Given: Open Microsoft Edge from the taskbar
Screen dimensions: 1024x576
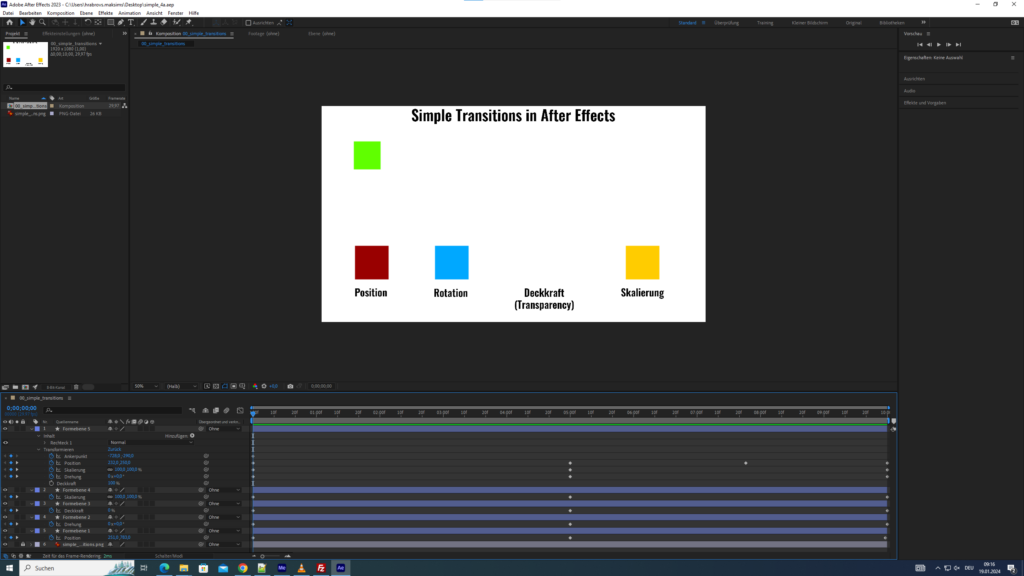Looking at the screenshot, I should pos(164,567).
